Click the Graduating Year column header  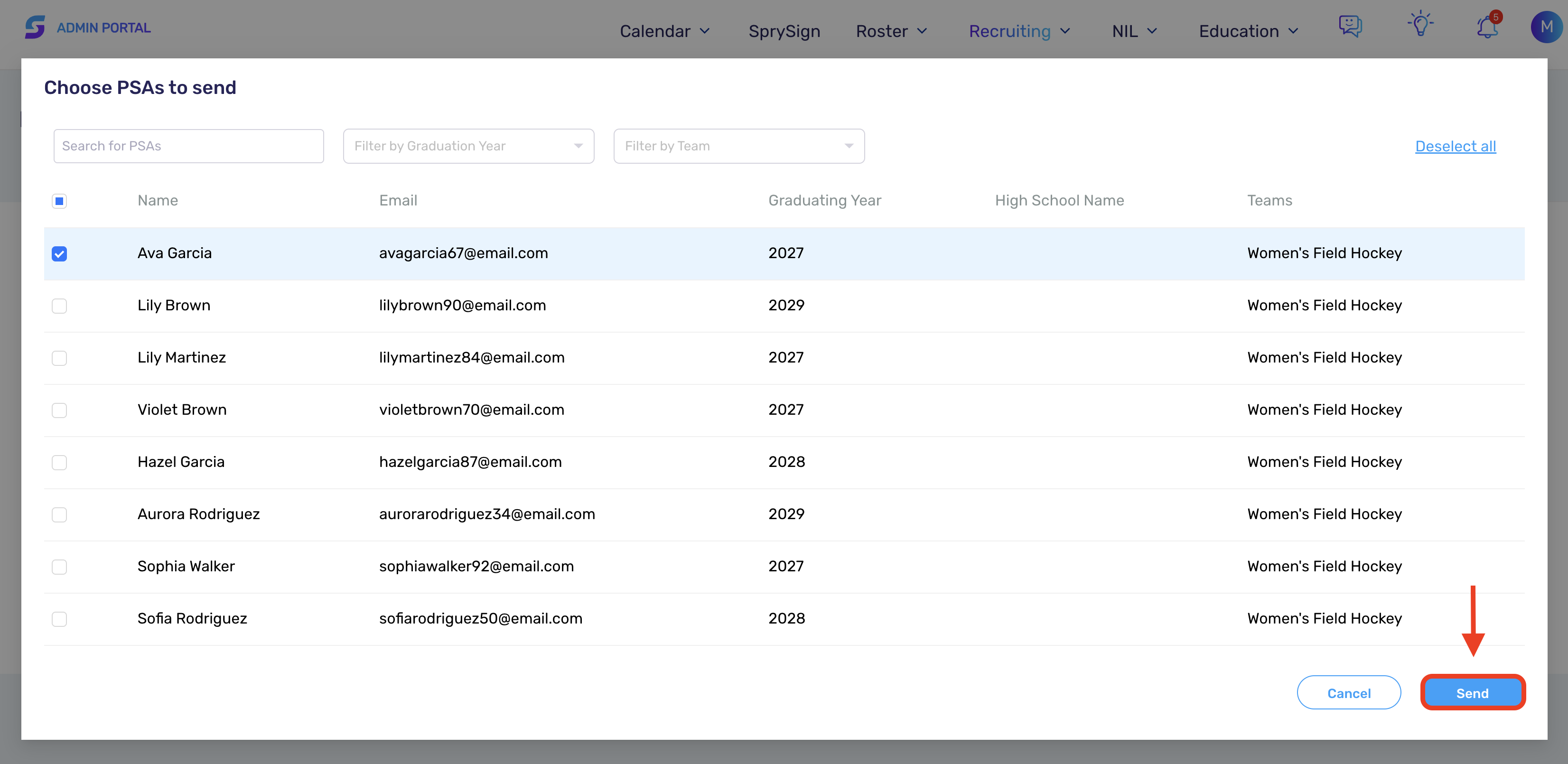824,200
